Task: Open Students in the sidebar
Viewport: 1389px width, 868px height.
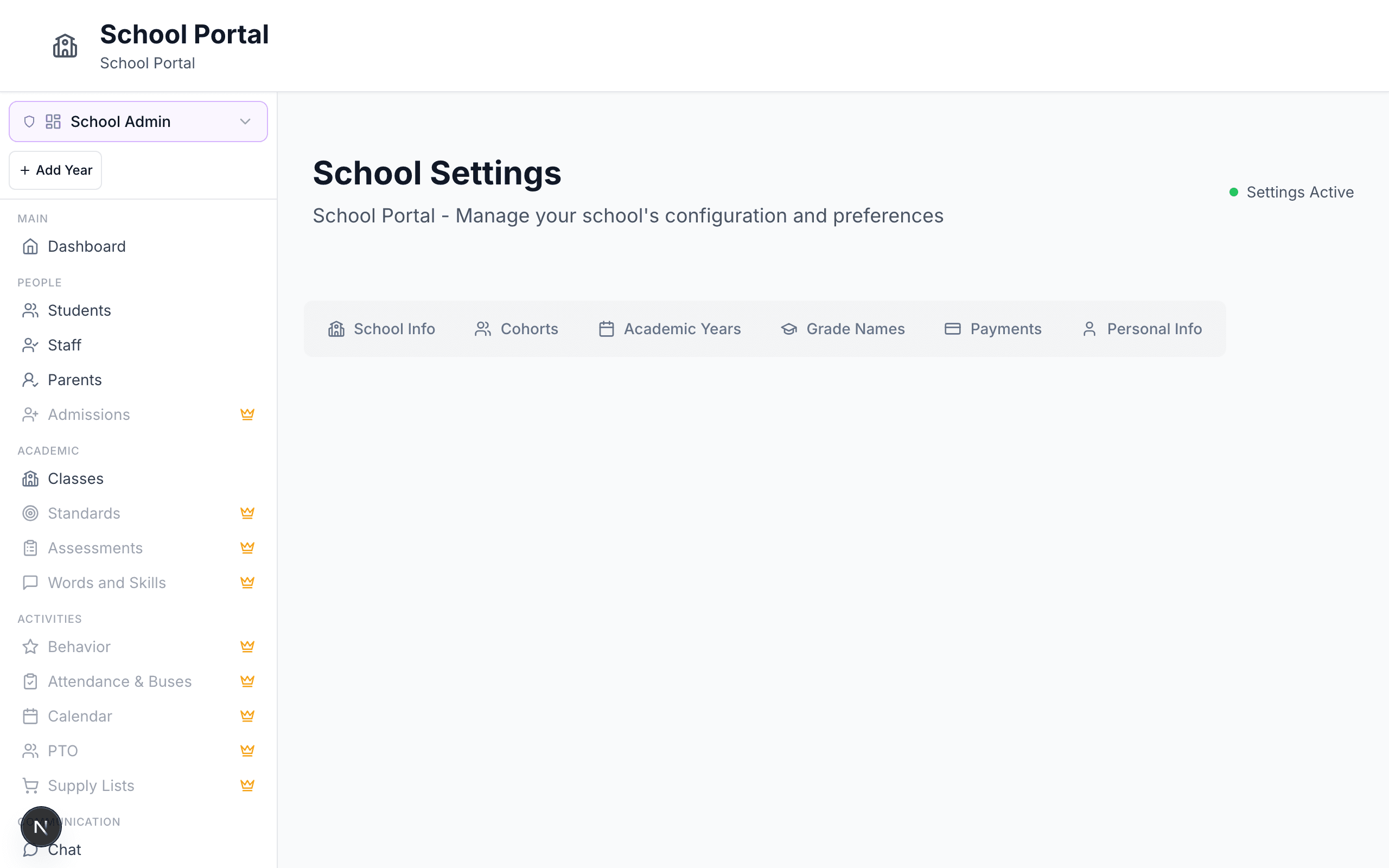Action: click(79, 310)
